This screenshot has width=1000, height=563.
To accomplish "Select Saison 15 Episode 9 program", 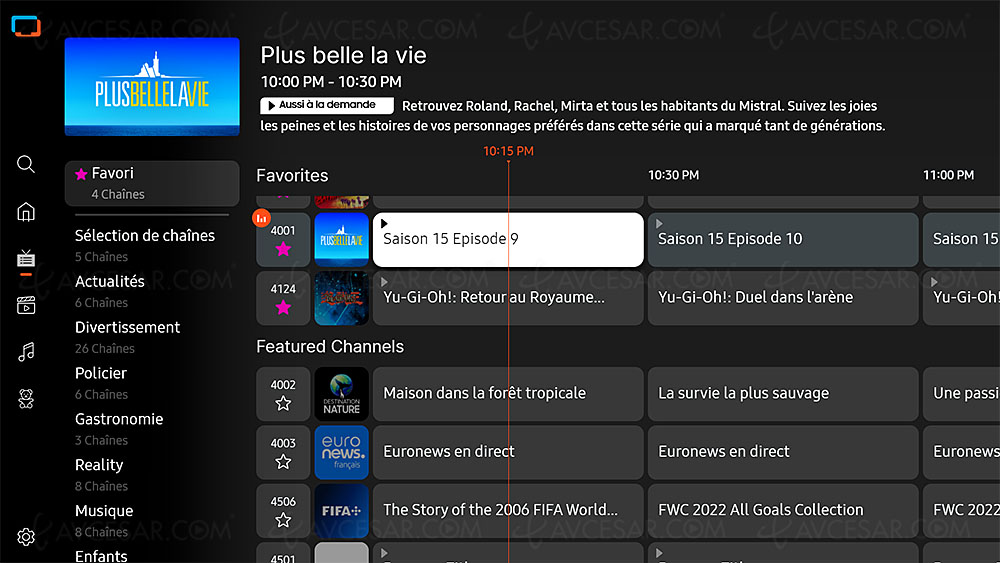I will (508, 240).
